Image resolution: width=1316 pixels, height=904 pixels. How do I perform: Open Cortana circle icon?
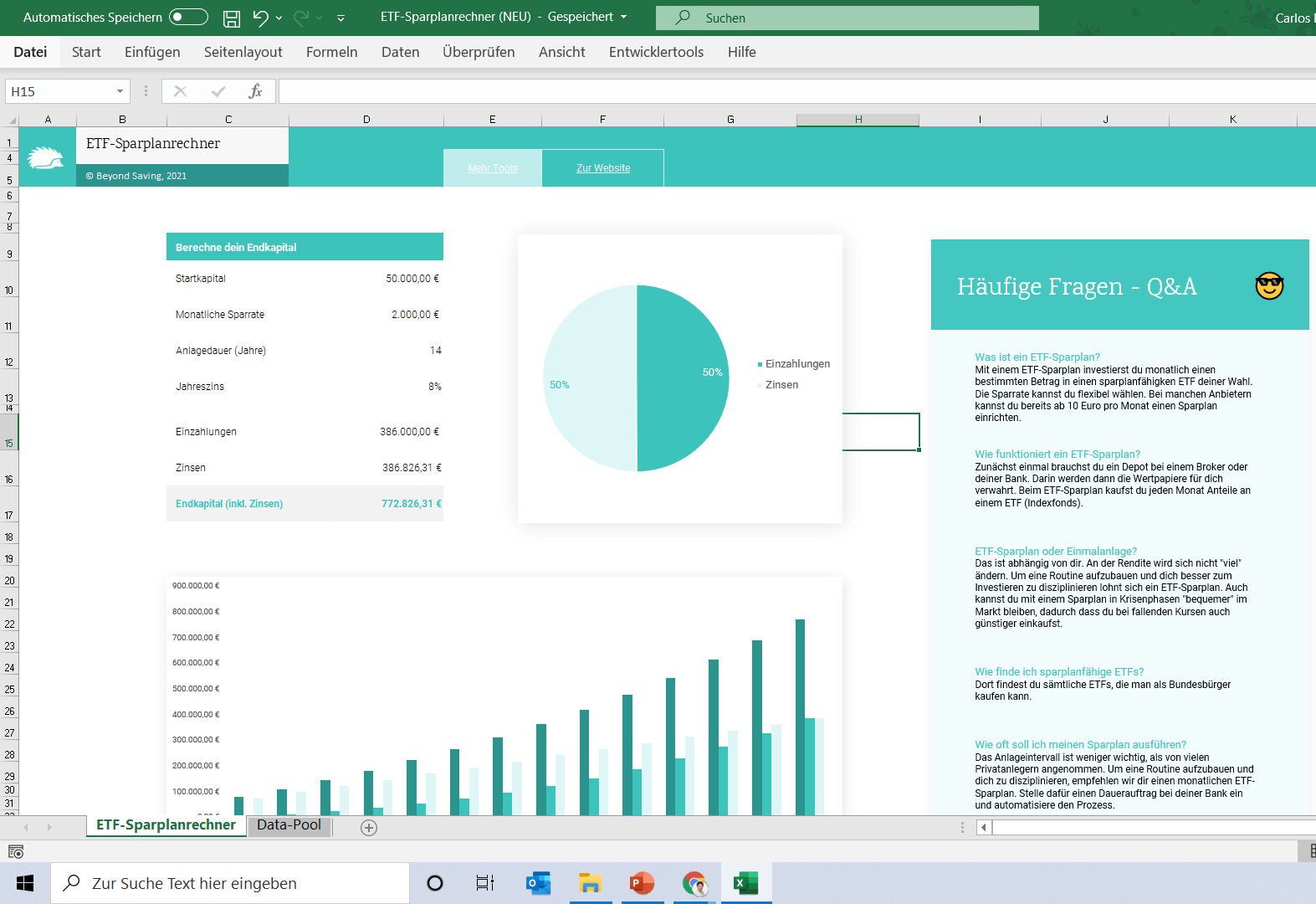pos(435,883)
